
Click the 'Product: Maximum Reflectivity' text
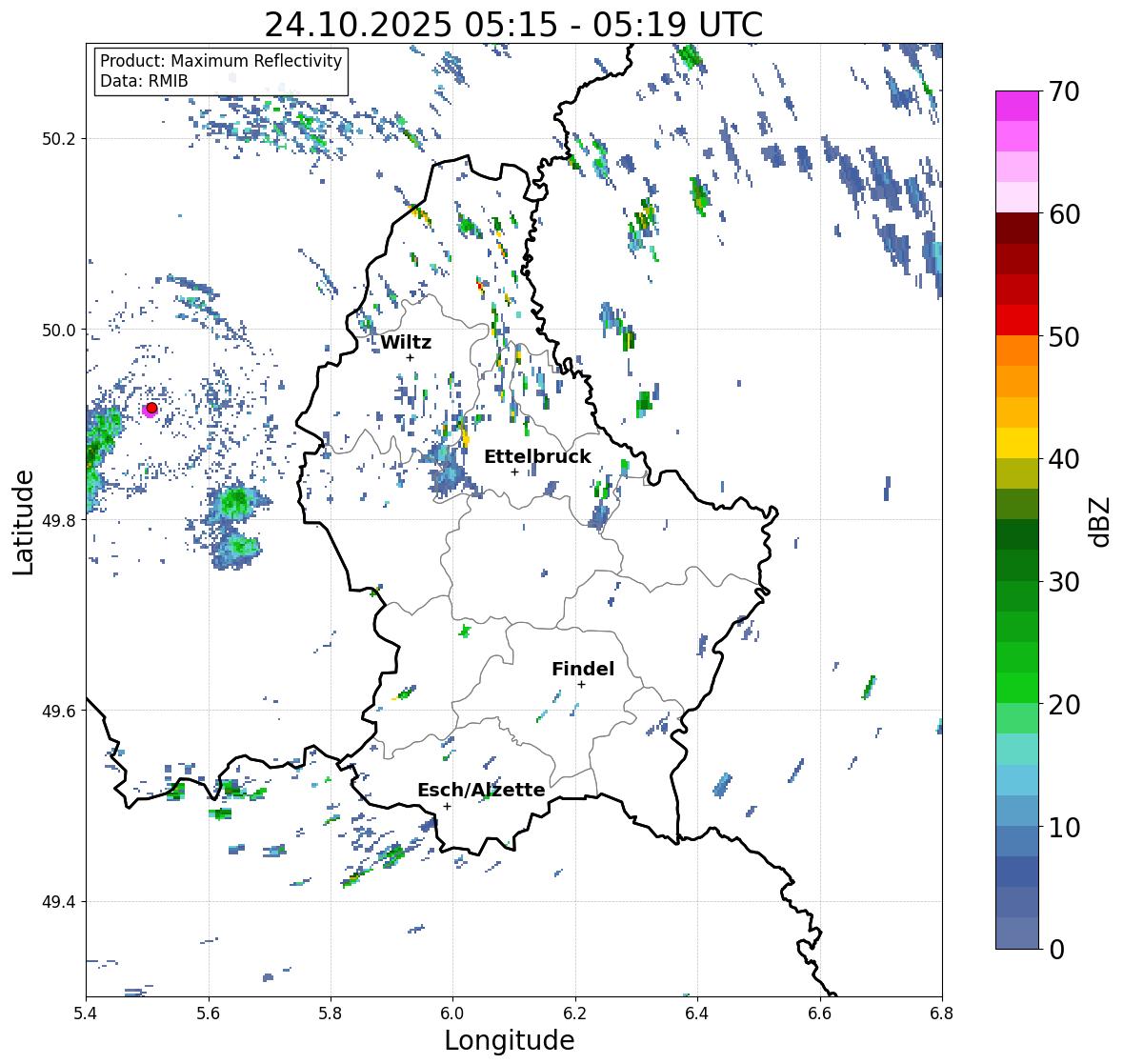point(221,61)
